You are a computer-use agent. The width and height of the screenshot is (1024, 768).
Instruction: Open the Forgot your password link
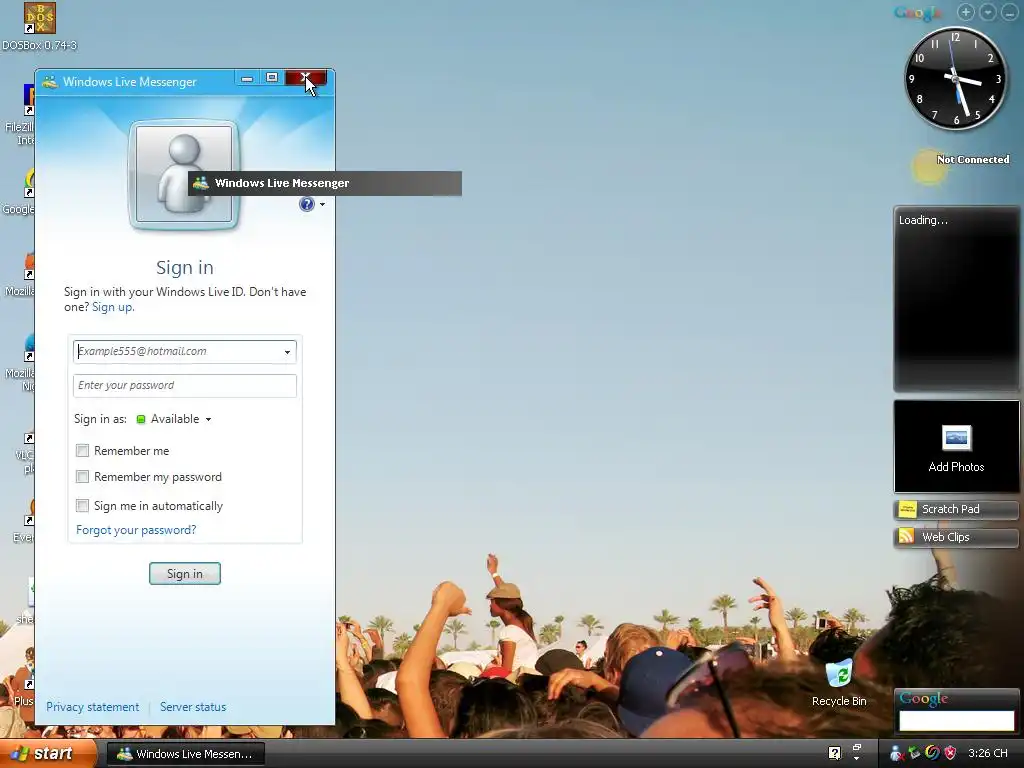pyautogui.click(x=136, y=530)
